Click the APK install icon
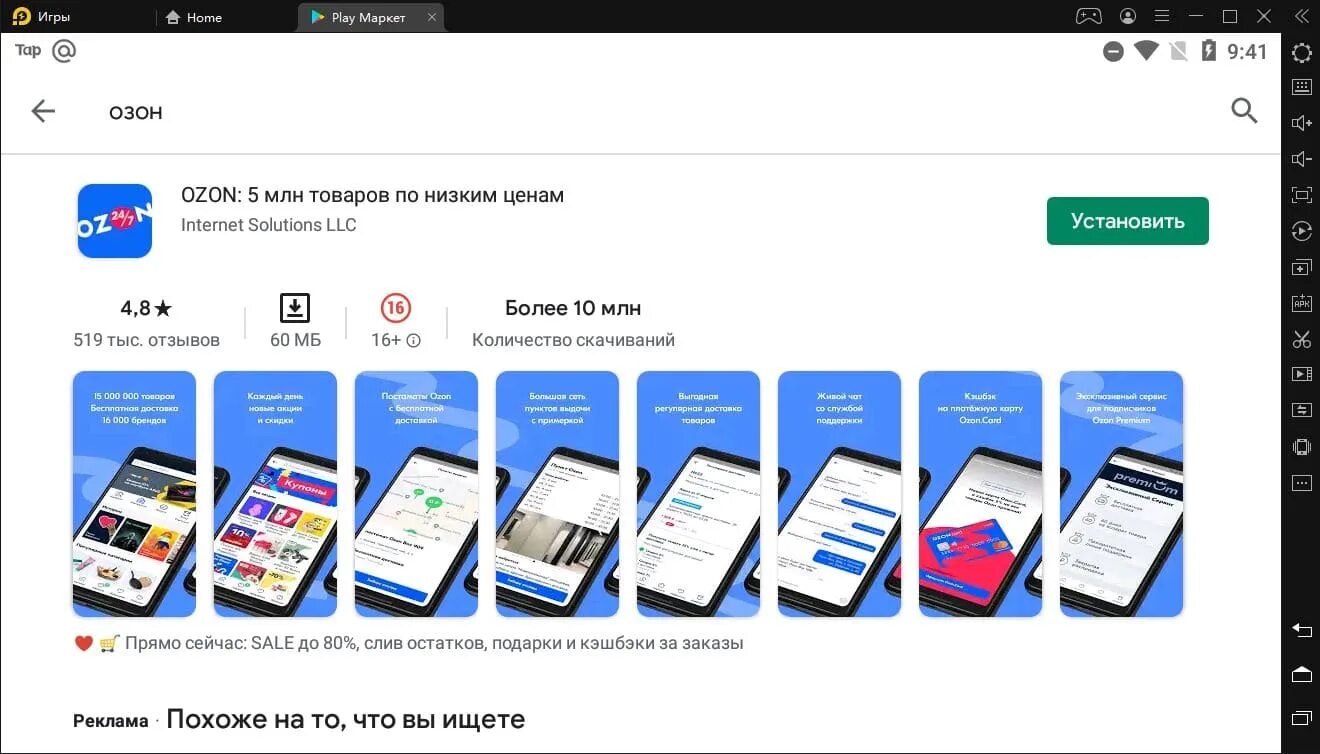Screen dimensions: 1320x754 1301,303
